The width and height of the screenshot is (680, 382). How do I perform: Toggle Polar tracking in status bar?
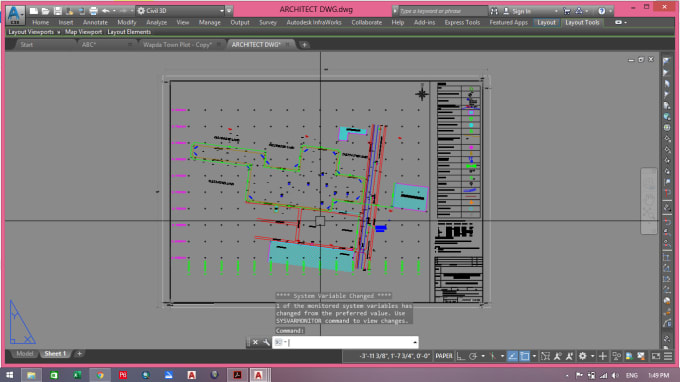click(473, 356)
